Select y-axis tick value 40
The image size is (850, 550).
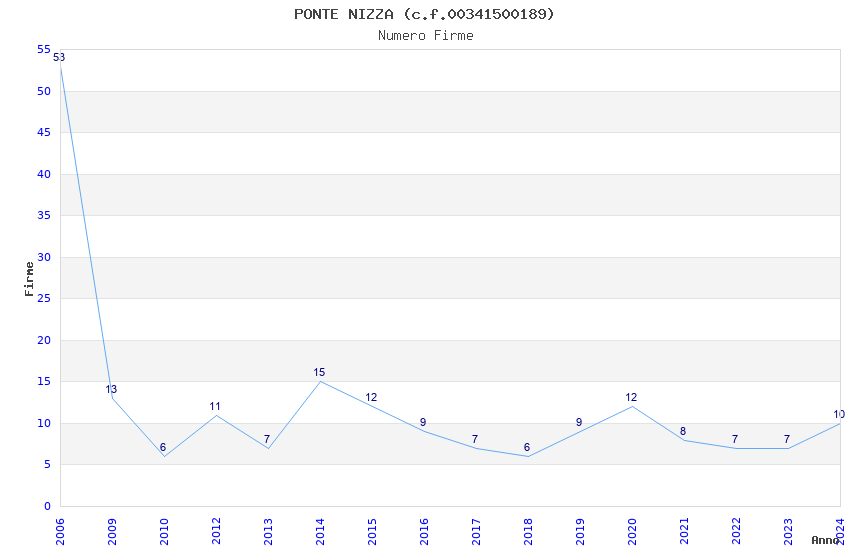coord(44,174)
